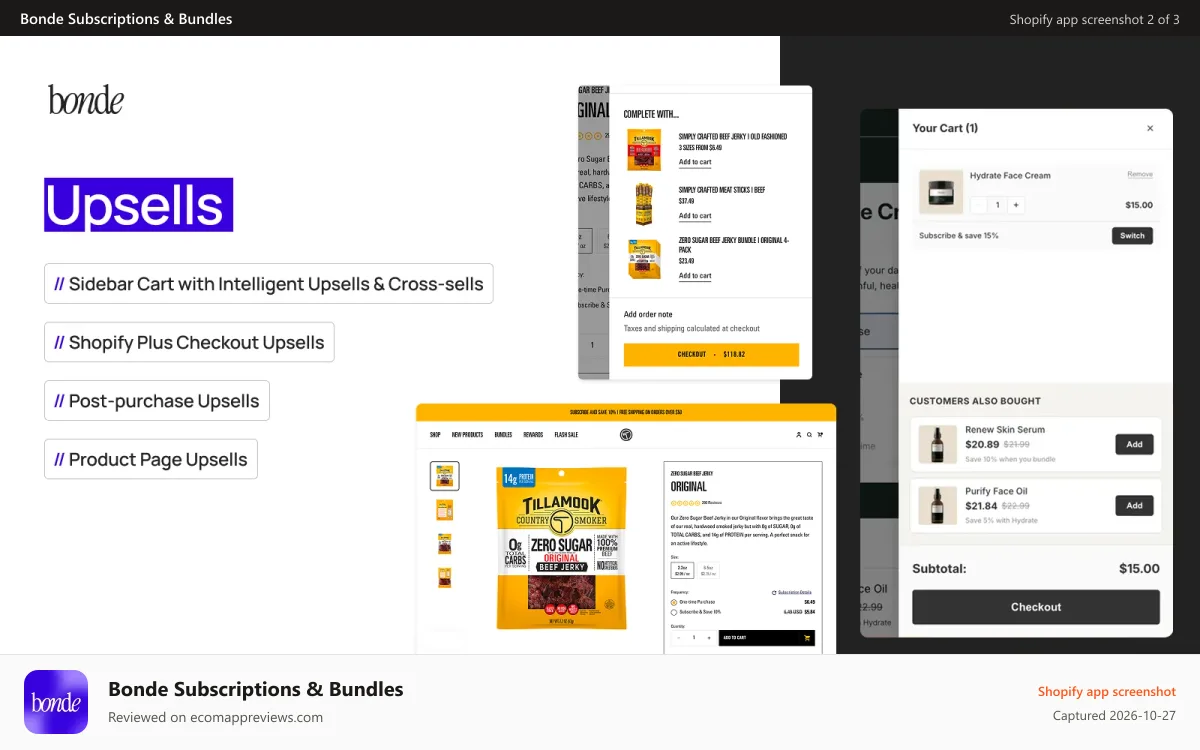1200x750 pixels.
Task: Click the Hydrate Face Cream product image
Action: pos(940,191)
